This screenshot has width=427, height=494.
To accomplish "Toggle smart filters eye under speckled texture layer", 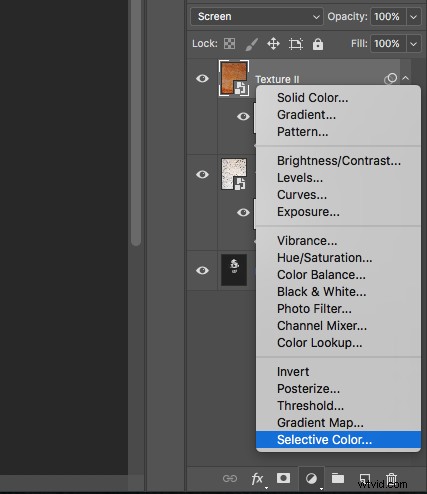I will [243, 212].
